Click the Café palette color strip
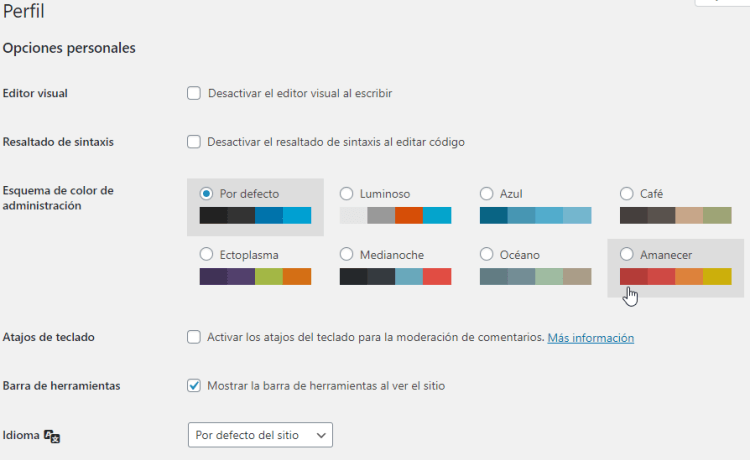 pos(675,215)
